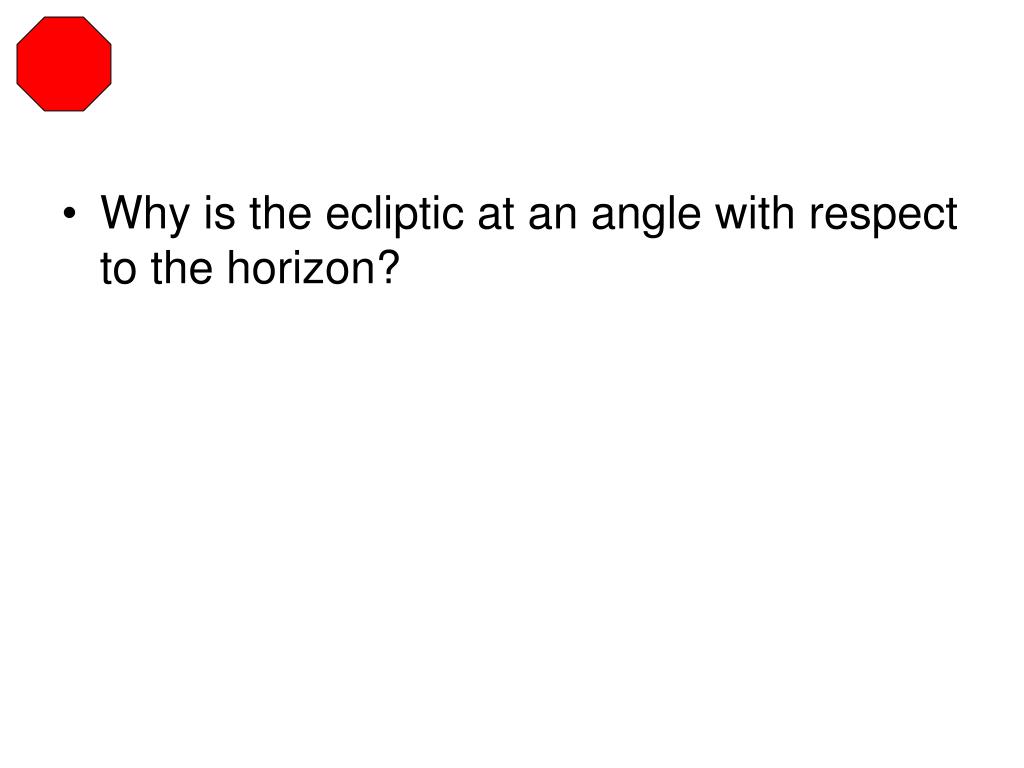
Task: Place cursor in the word 'respect'
Action: [x=884, y=217]
